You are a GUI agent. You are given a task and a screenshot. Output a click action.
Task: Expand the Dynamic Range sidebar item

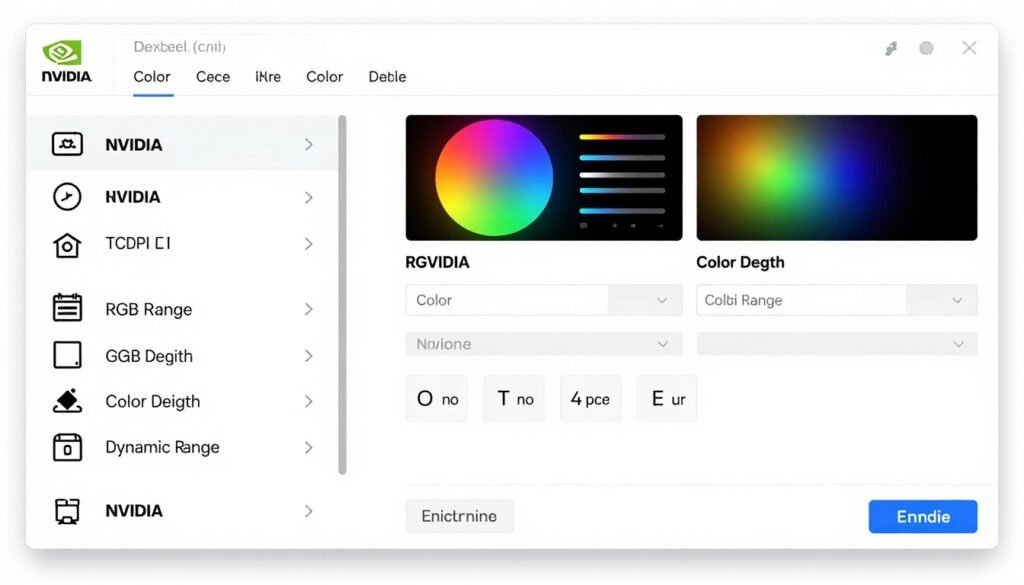[x=308, y=447]
